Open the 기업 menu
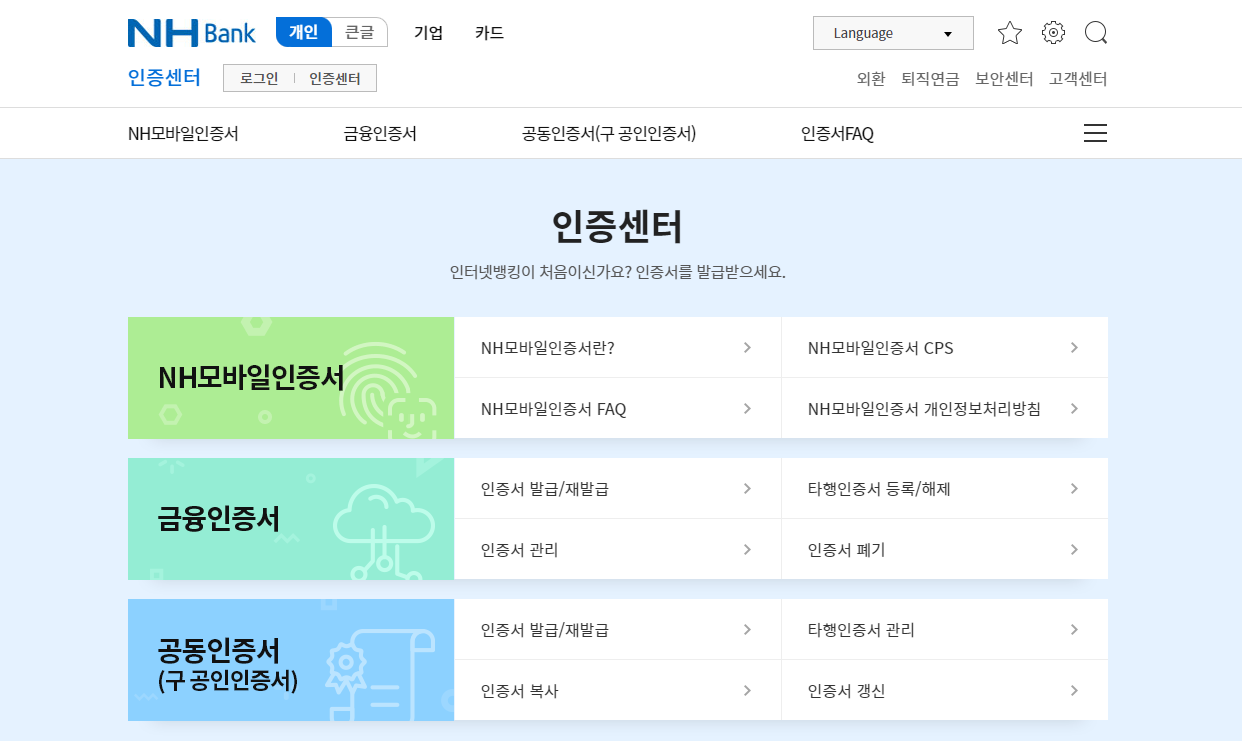 pos(428,33)
